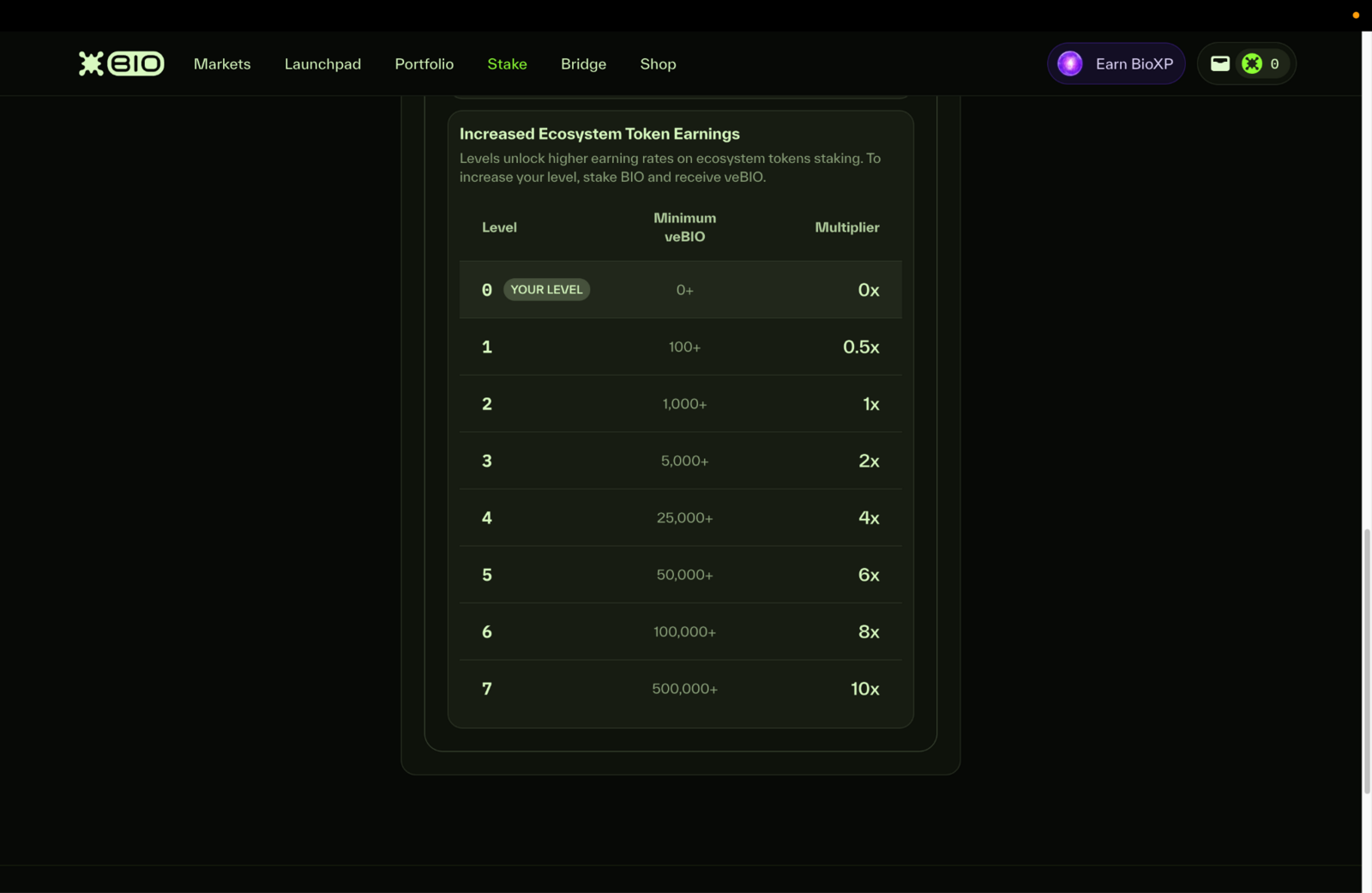The width and height of the screenshot is (1372, 893).
Task: Click the 500,000+ minimum veBIO cell
Action: click(x=684, y=689)
